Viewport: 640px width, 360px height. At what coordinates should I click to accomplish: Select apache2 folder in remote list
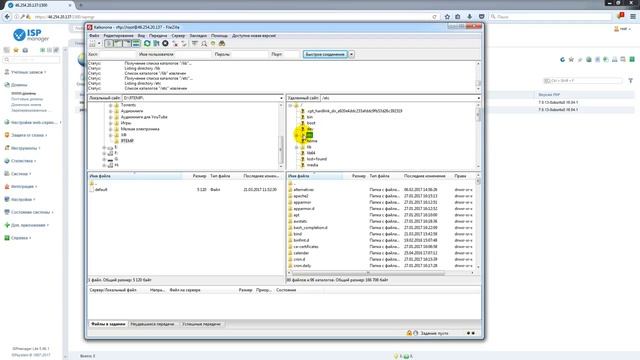pyautogui.click(x=301, y=196)
